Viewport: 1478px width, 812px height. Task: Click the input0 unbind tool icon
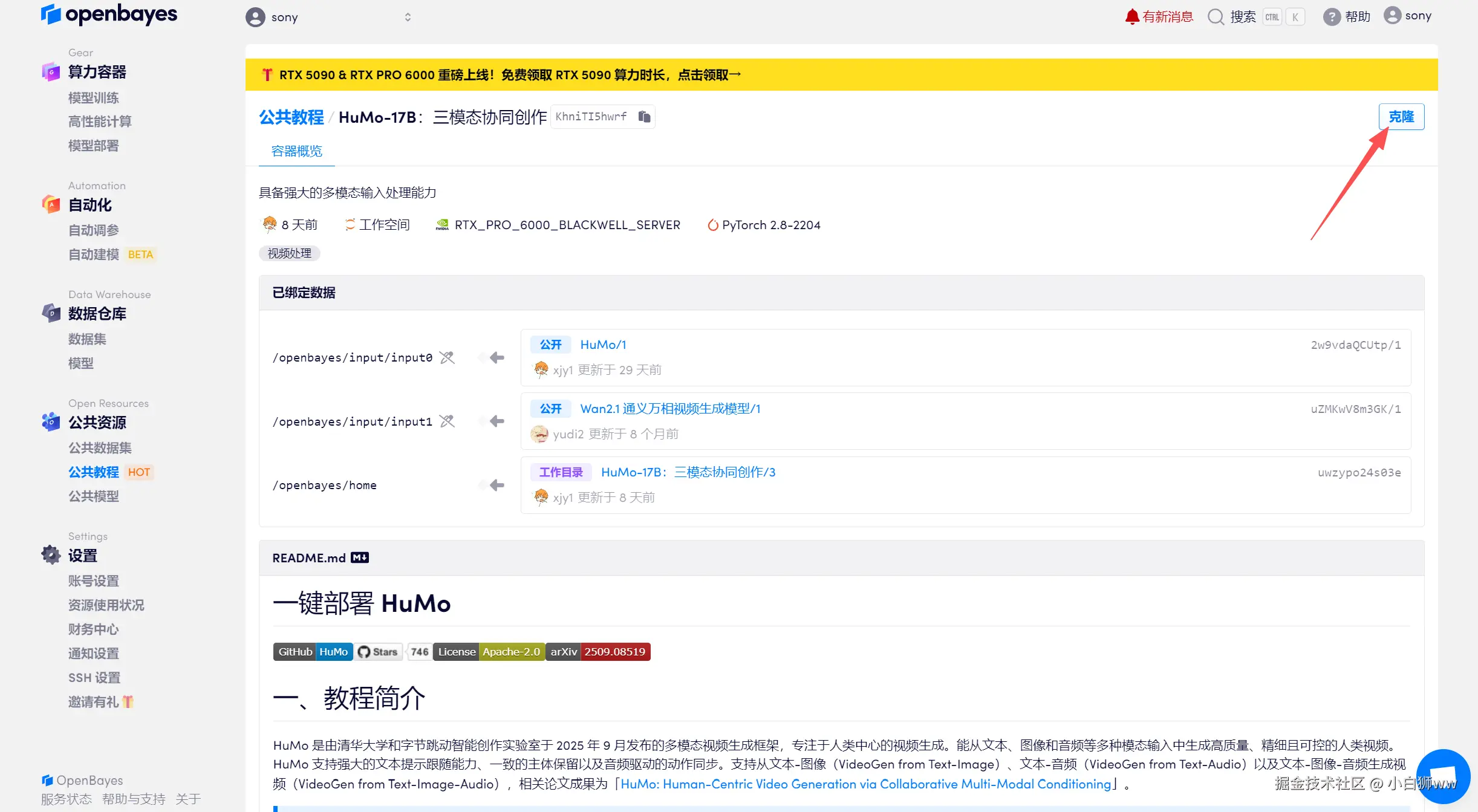point(447,357)
